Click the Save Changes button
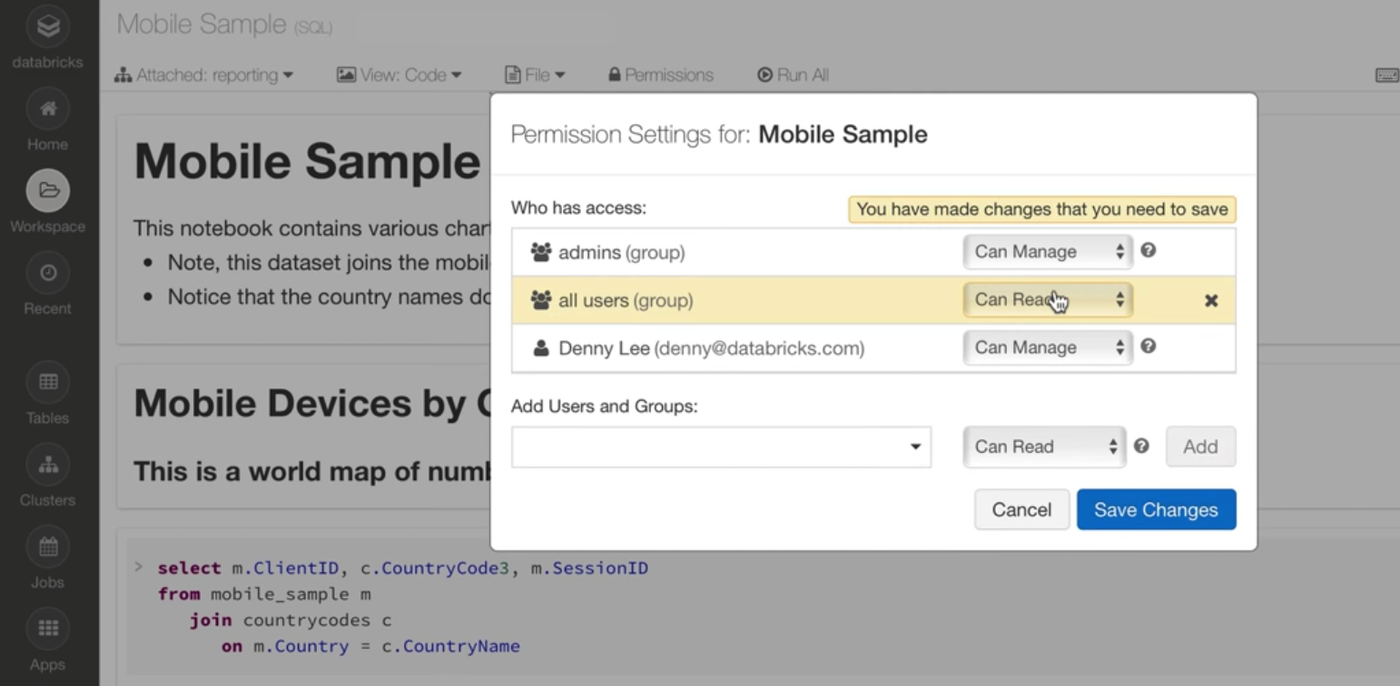The width and height of the screenshot is (1400, 686). point(1155,510)
